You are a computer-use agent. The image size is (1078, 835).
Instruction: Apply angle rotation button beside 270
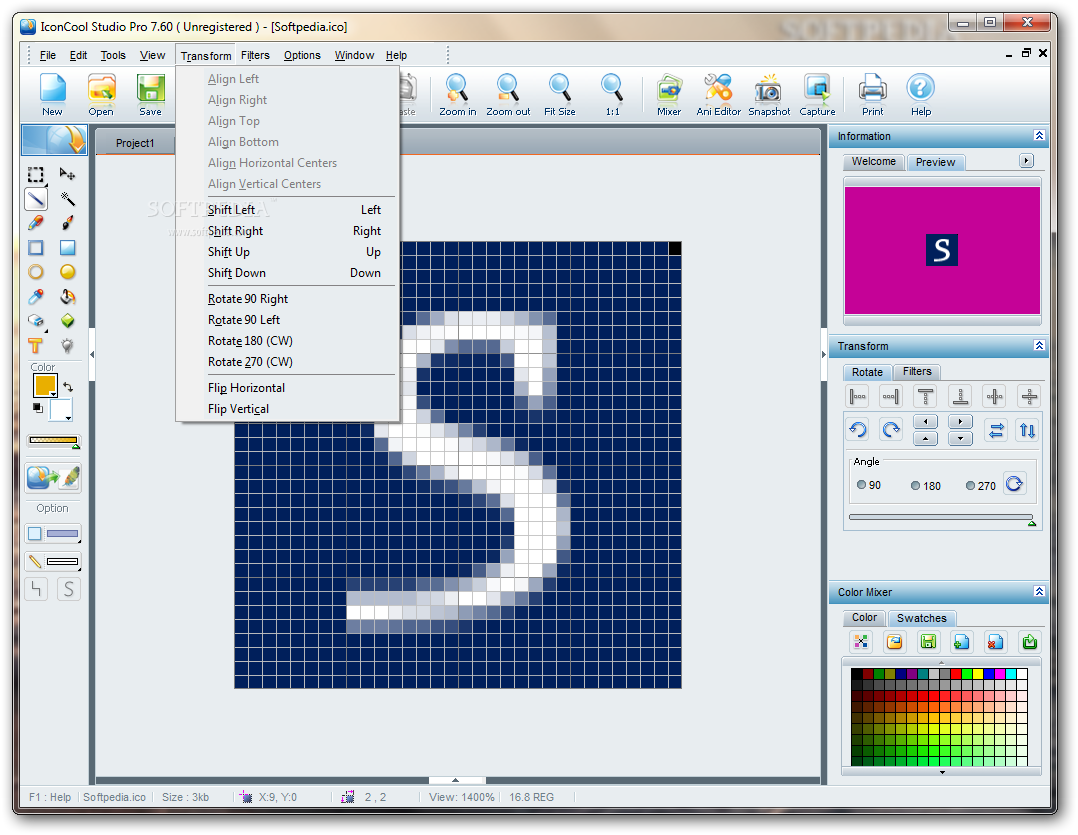[x=1015, y=484]
